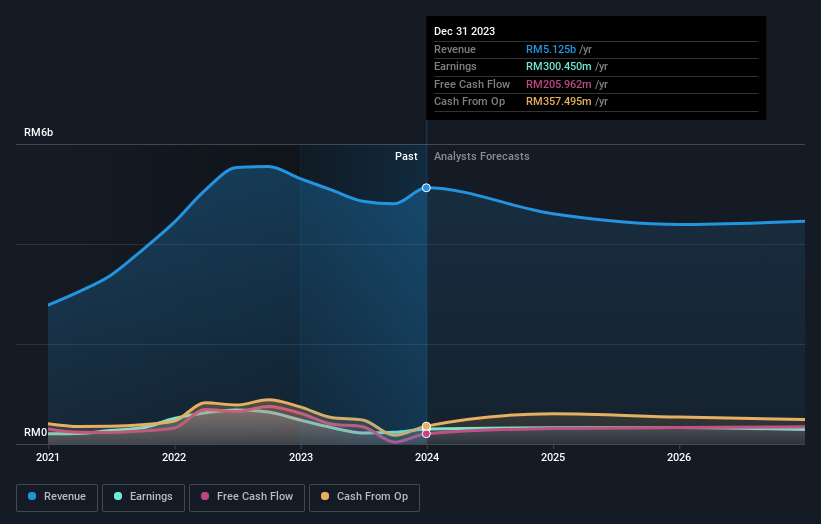Screen dimensions: 821x524
Task: Toggle the Cash From Op legend series
Action: pos(364,497)
